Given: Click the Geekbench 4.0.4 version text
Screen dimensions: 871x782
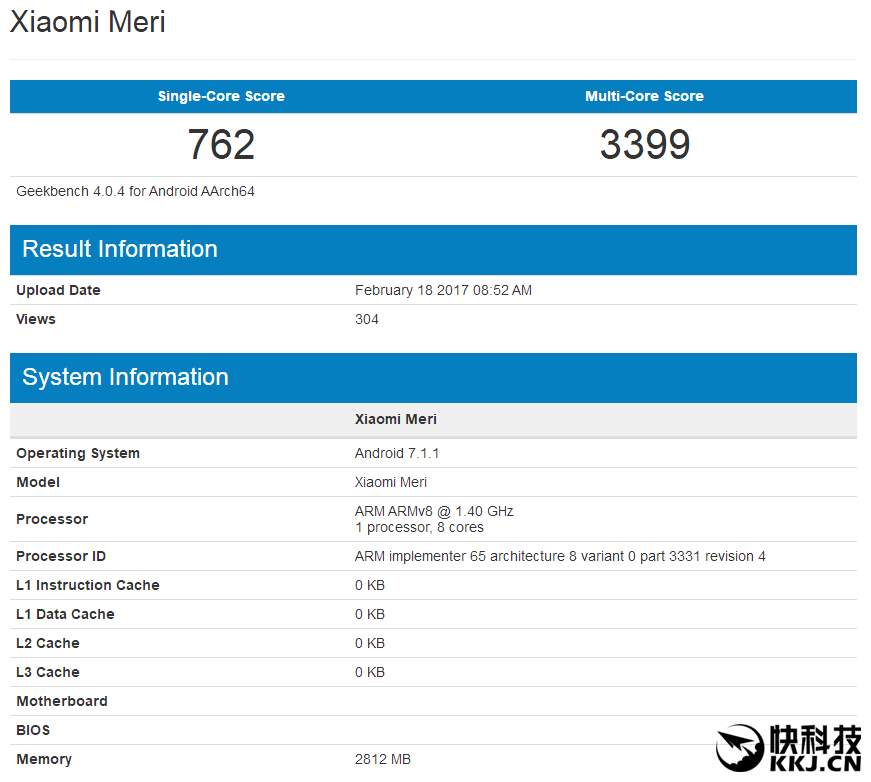Looking at the screenshot, I should [x=136, y=191].
